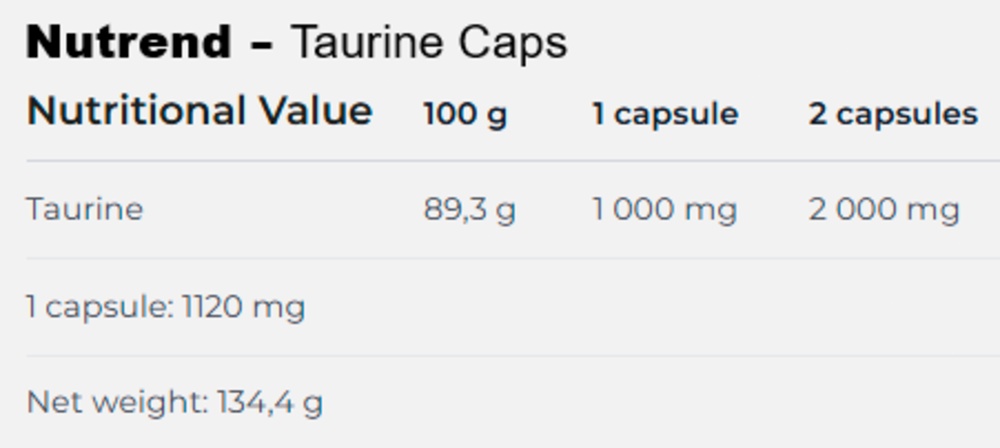Select the 100 g column header
Image resolution: width=1000 pixels, height=448 pixels.
point(465,115)
